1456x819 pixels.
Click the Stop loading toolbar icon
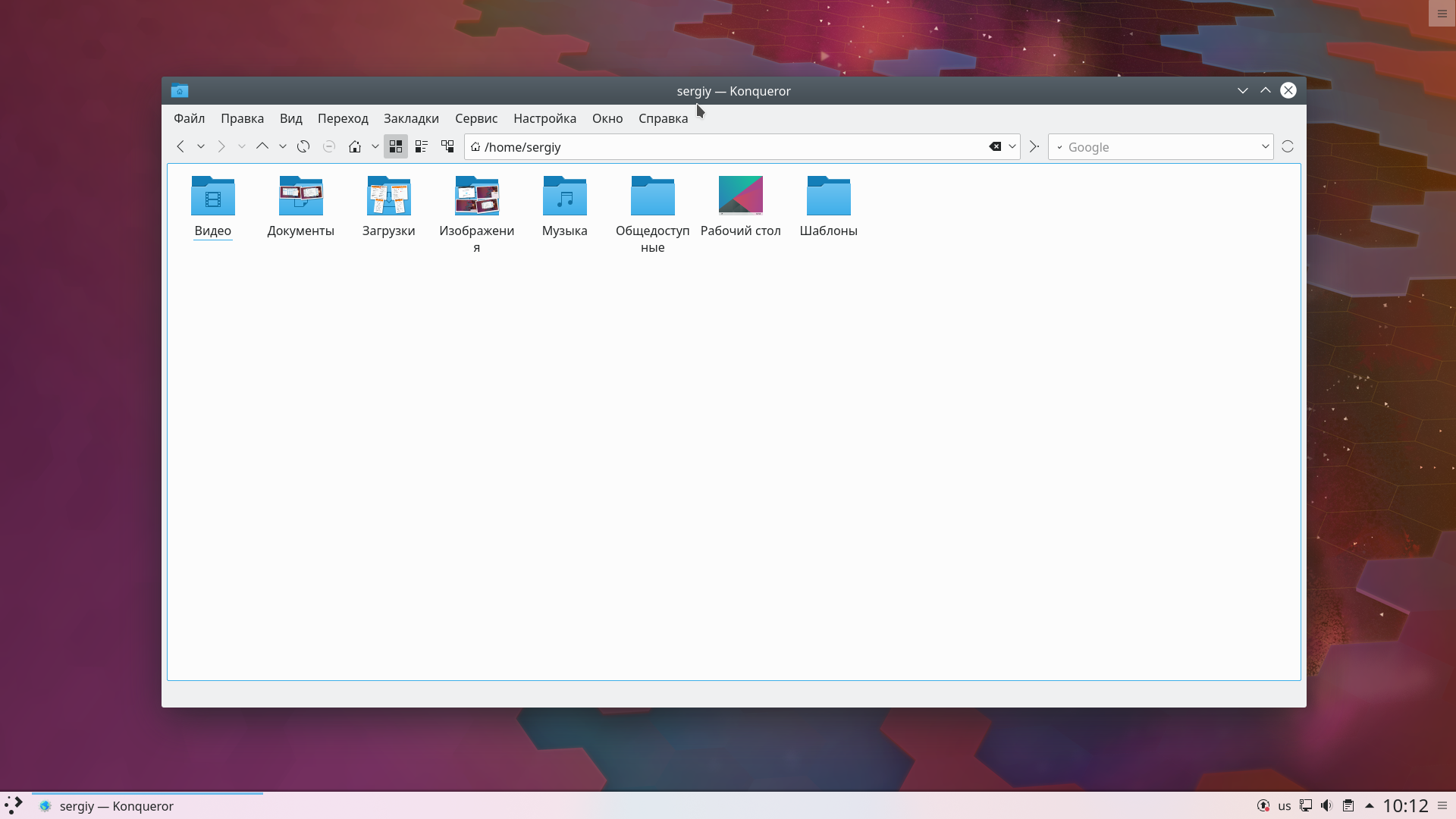pyautogui.click(x=329, y=146)
